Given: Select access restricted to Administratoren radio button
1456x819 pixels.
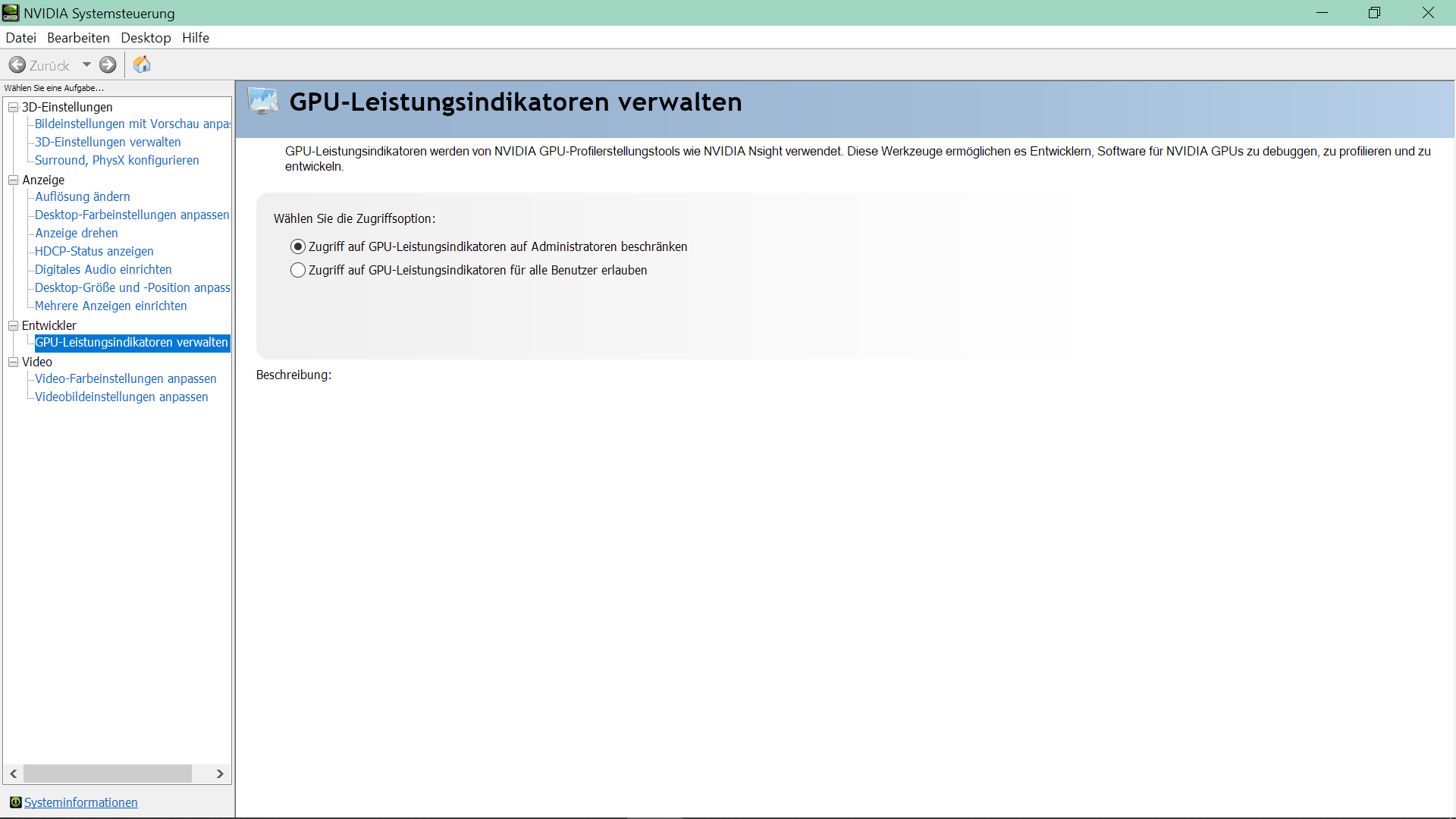Looking at the screenshot, I should click(x=297, y=246).
